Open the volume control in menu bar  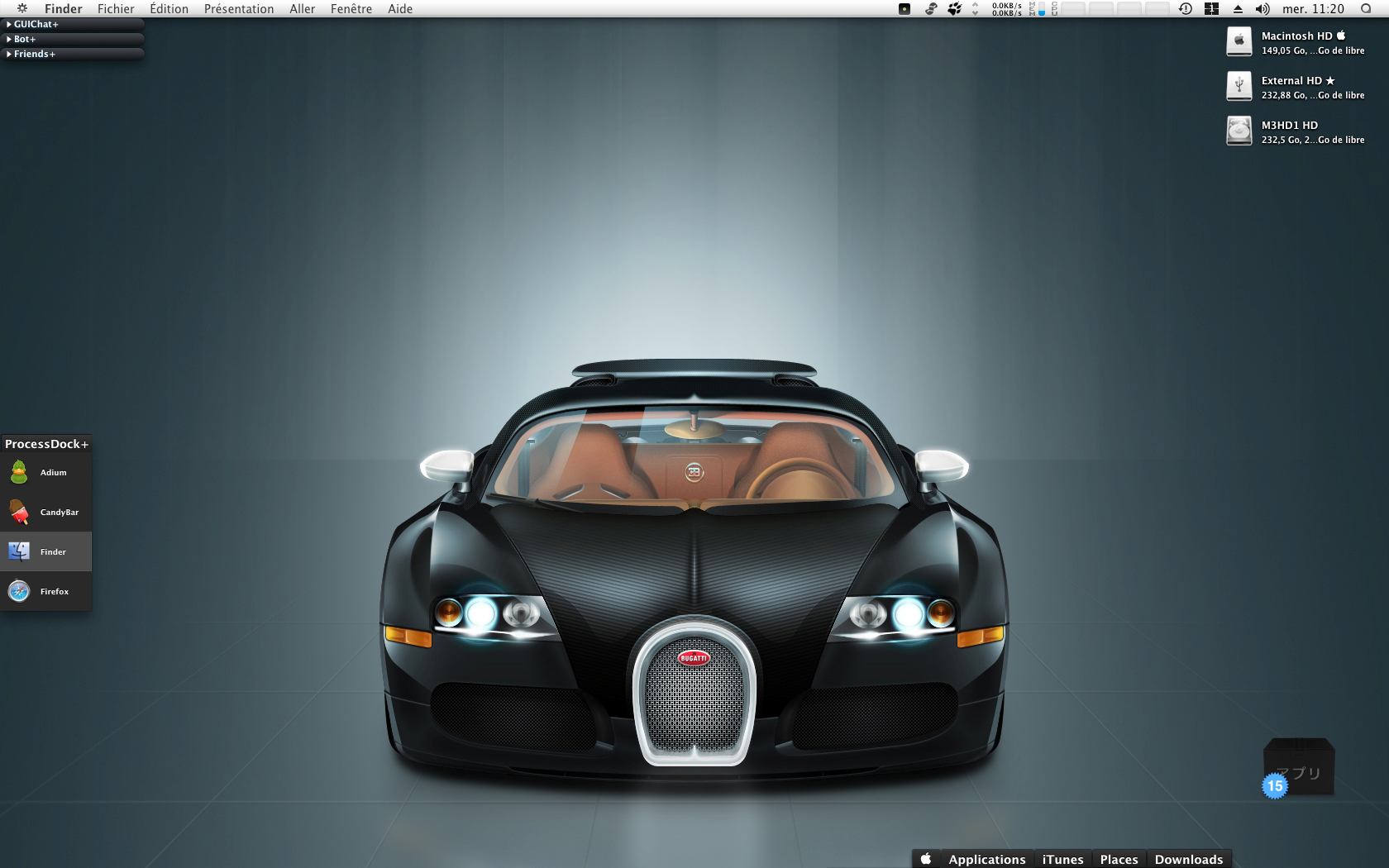1263,9
